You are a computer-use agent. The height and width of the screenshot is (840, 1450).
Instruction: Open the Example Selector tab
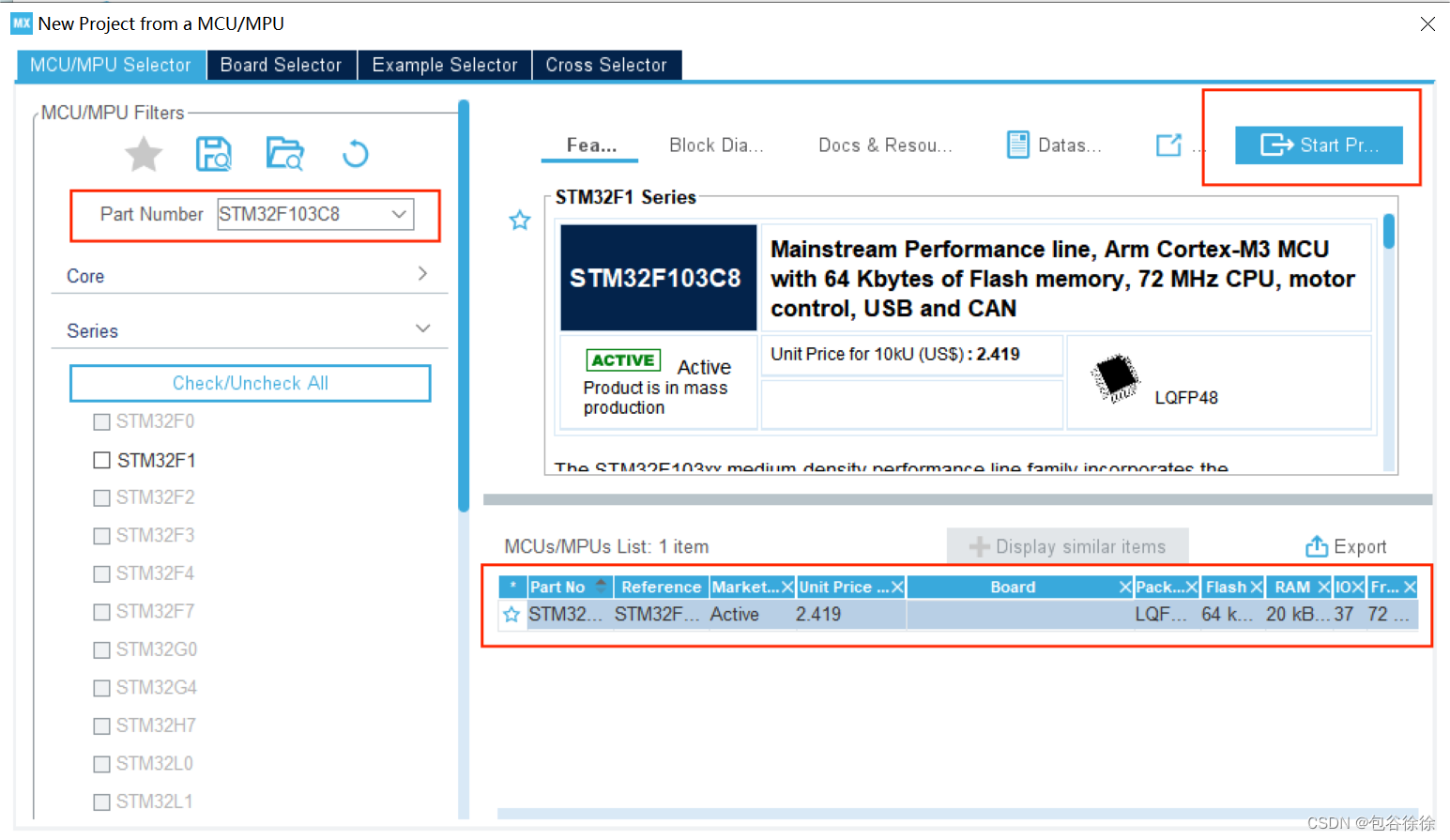pyautogui.click(x=445, y=65)
